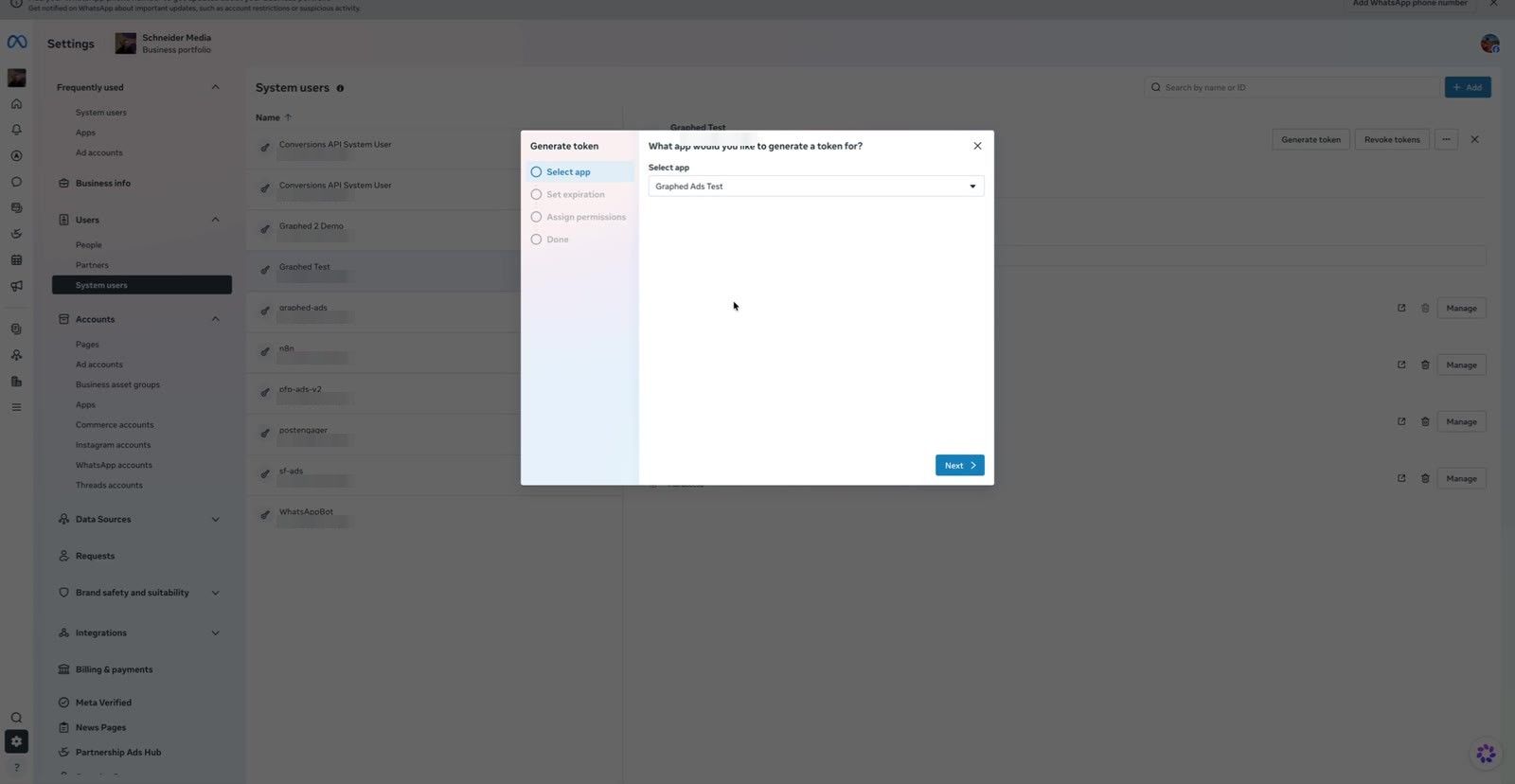Open WhatsApp accounts
Viewport: 1515px width, 784px height.
[114, 465]
